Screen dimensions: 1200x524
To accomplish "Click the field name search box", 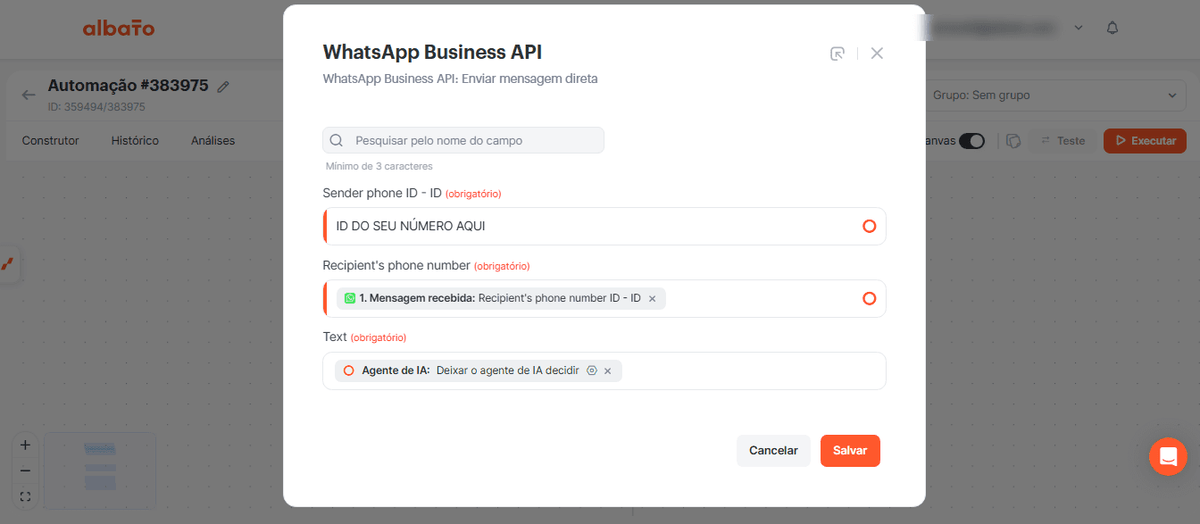I will point(463,140).
